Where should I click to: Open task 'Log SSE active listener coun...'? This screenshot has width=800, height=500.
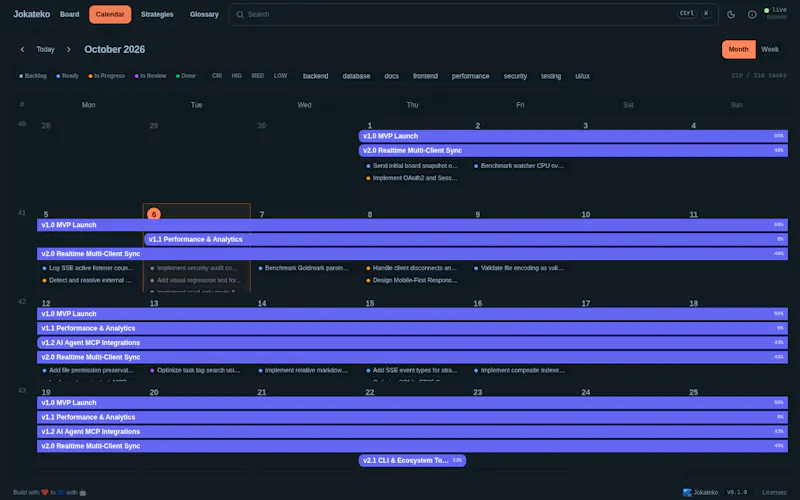click(88, 268)
